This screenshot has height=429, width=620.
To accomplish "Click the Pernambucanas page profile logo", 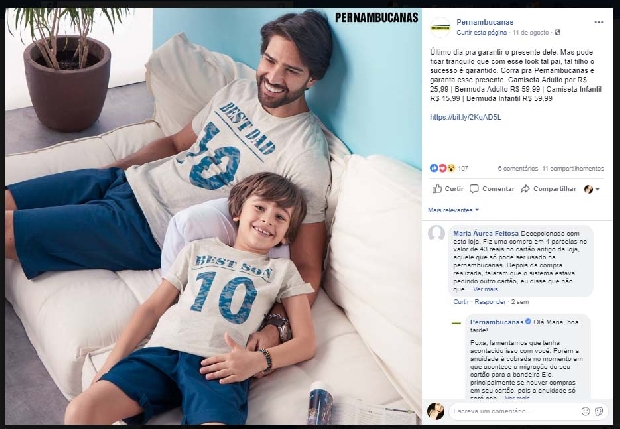I will [440, 27].
